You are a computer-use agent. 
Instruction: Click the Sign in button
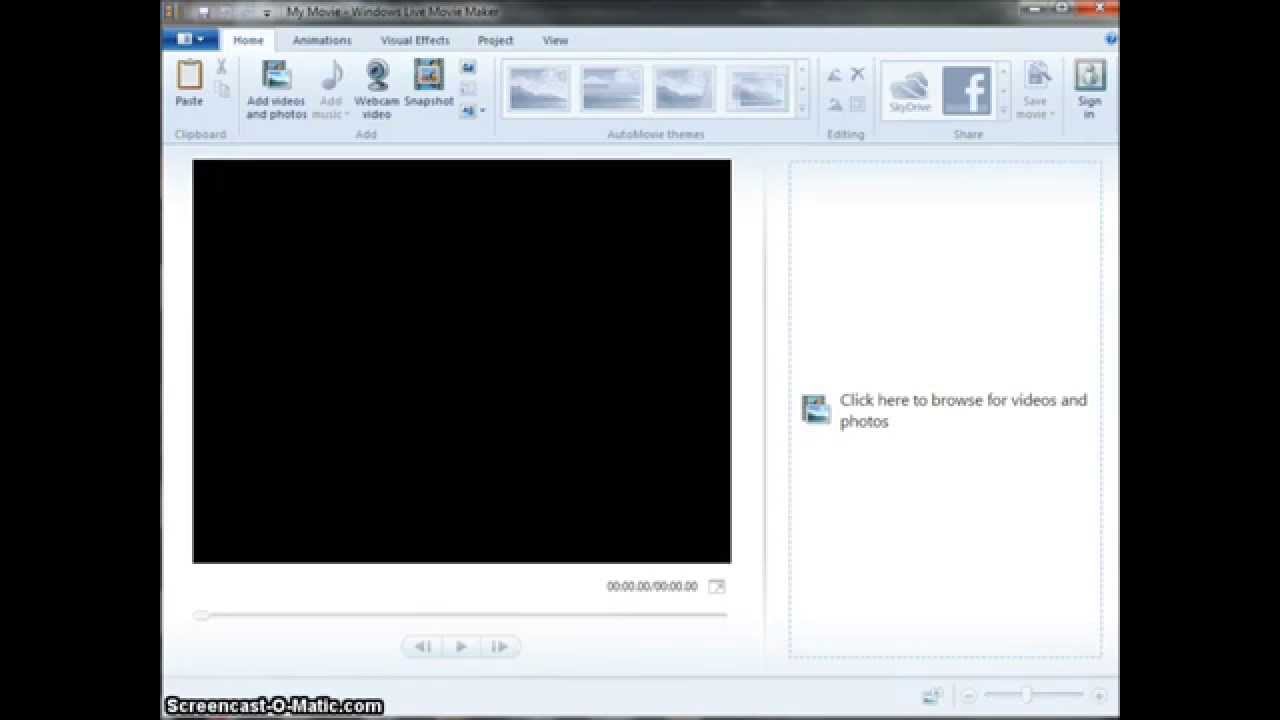[x=1090, y=89]
